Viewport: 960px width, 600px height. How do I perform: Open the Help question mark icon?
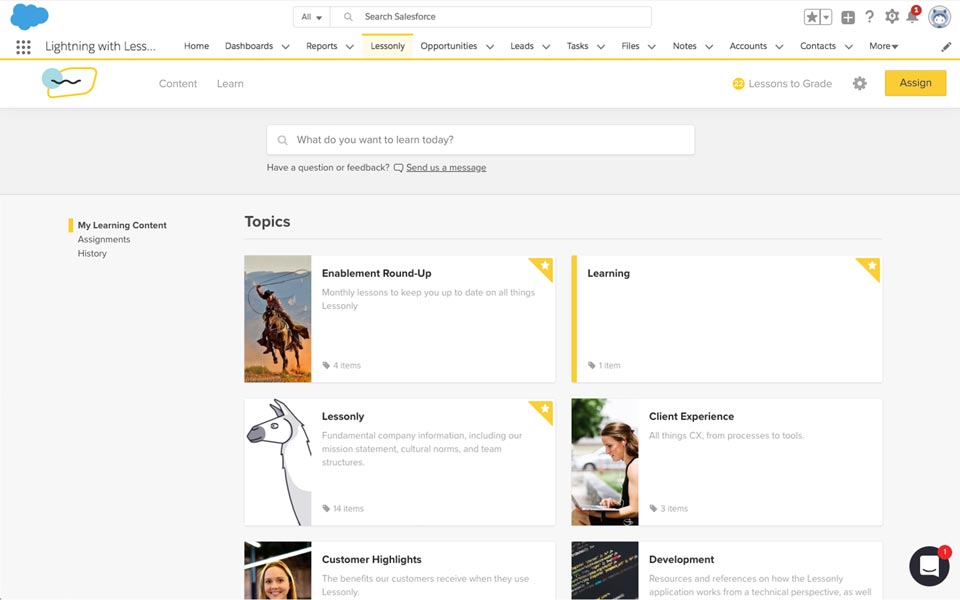[869, 17]
